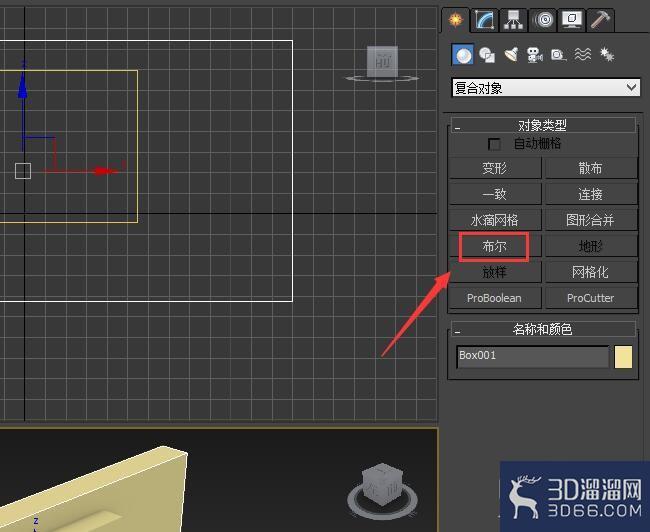Viewport: 650px width, 532px height.
Task: Collapse the 对象类型 rollout
Action: point(543,125)
